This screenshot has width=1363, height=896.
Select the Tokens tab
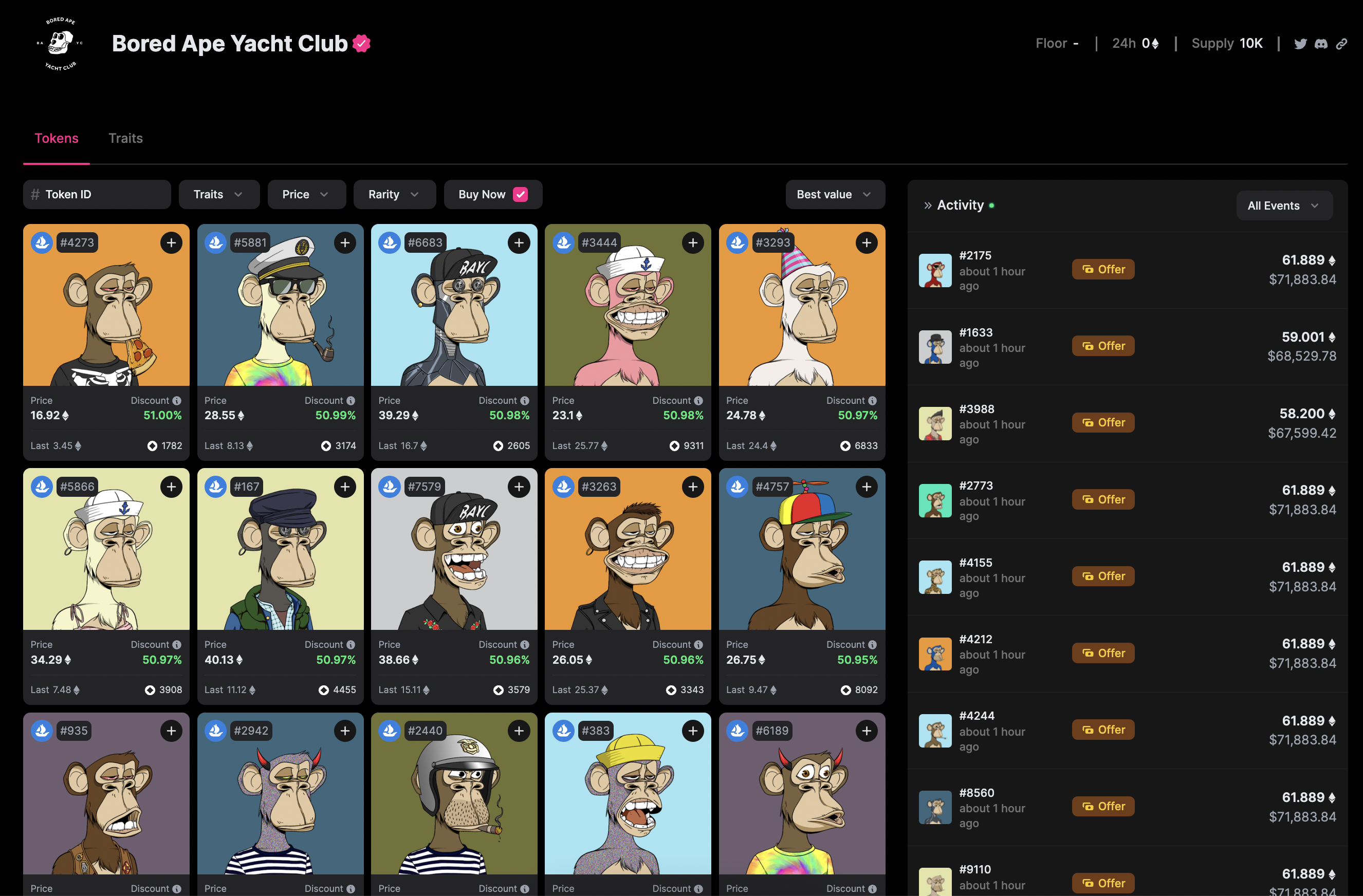click(x=56, y=138)
